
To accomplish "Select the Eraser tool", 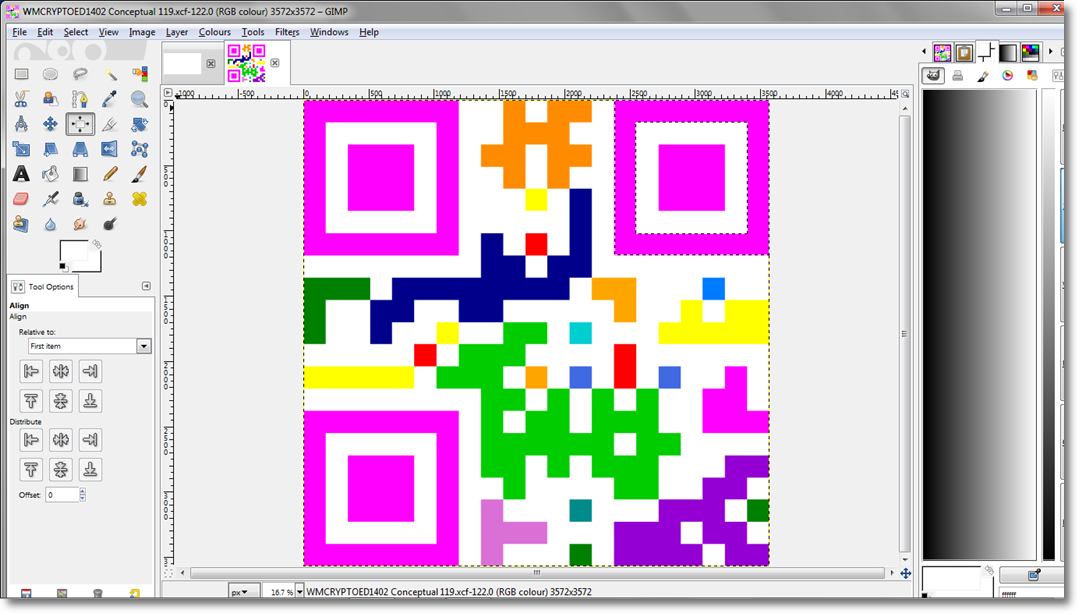I will tap(21, 199).
